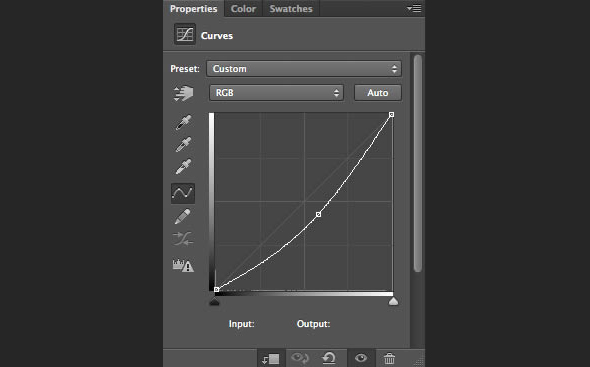Switch to the Color tab
This screenshot has height=367, width=590.
(x=243, y=9)
